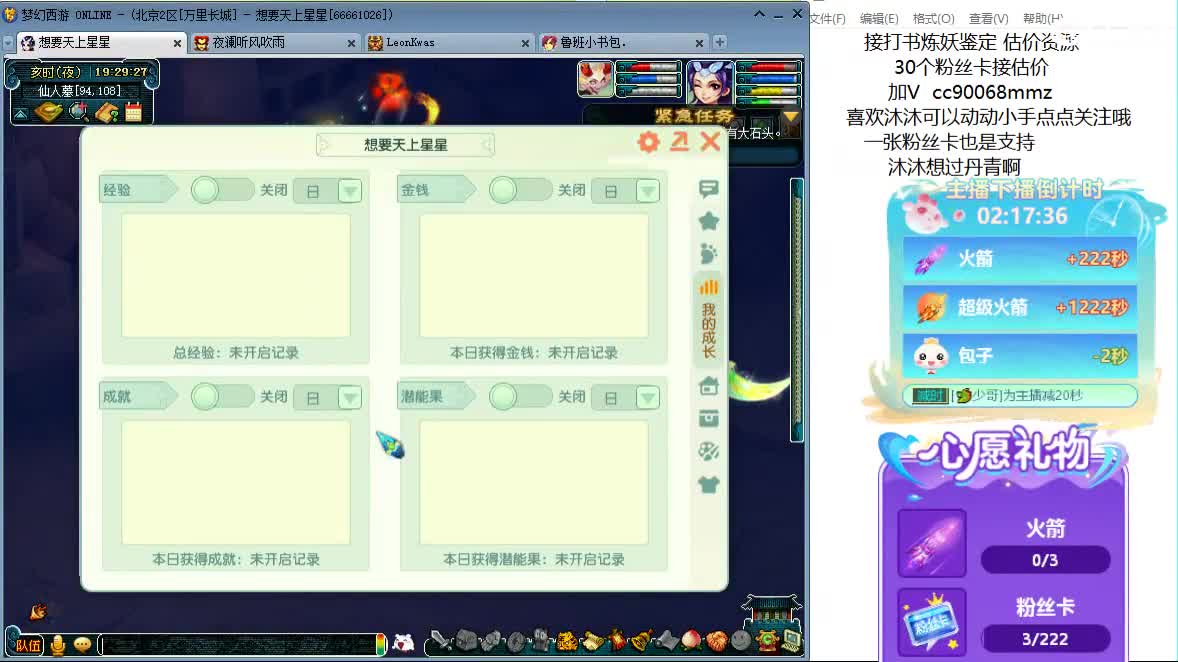Select the sword icon in bottom hotbar
The image size is (1178, 662).
pyautogui.click(x=441, y=641)
